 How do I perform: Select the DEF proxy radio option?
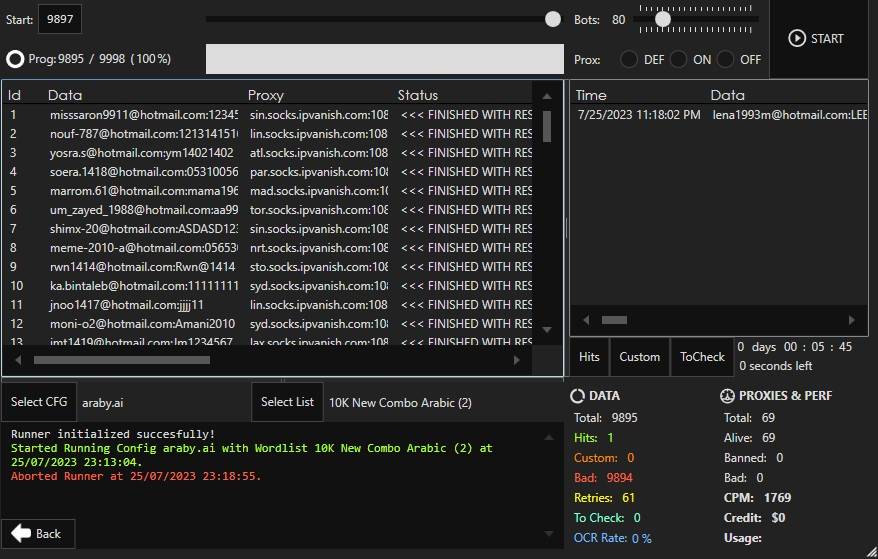(x=629, y=59)
